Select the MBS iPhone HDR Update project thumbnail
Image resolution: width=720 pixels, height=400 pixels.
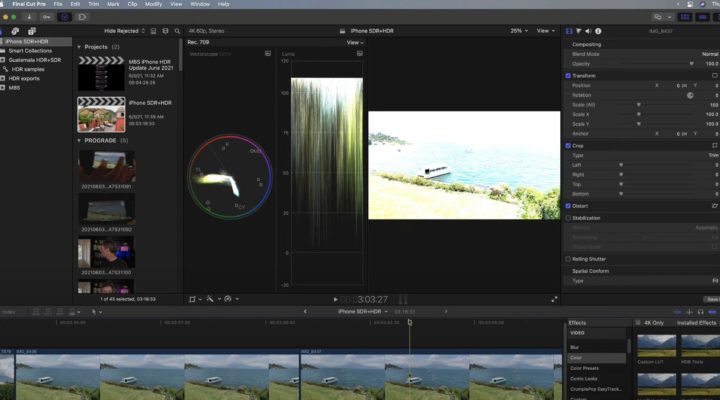point(101,73)
